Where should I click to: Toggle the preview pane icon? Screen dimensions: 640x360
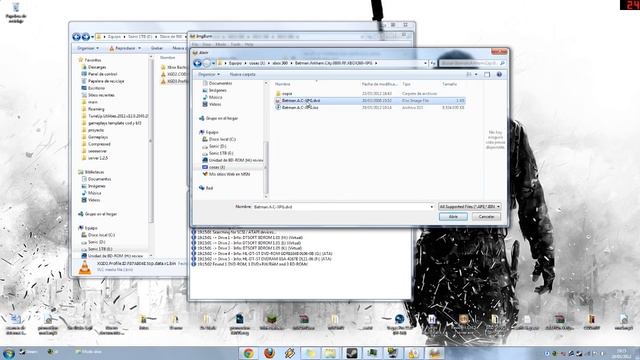coord(487,74)
